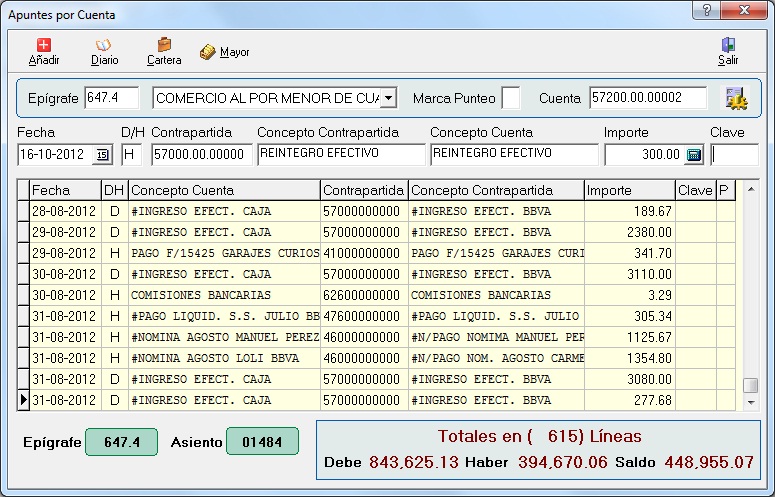Select the row with amount 2380.00
The image size is (775, 497).
coord(376,232)
